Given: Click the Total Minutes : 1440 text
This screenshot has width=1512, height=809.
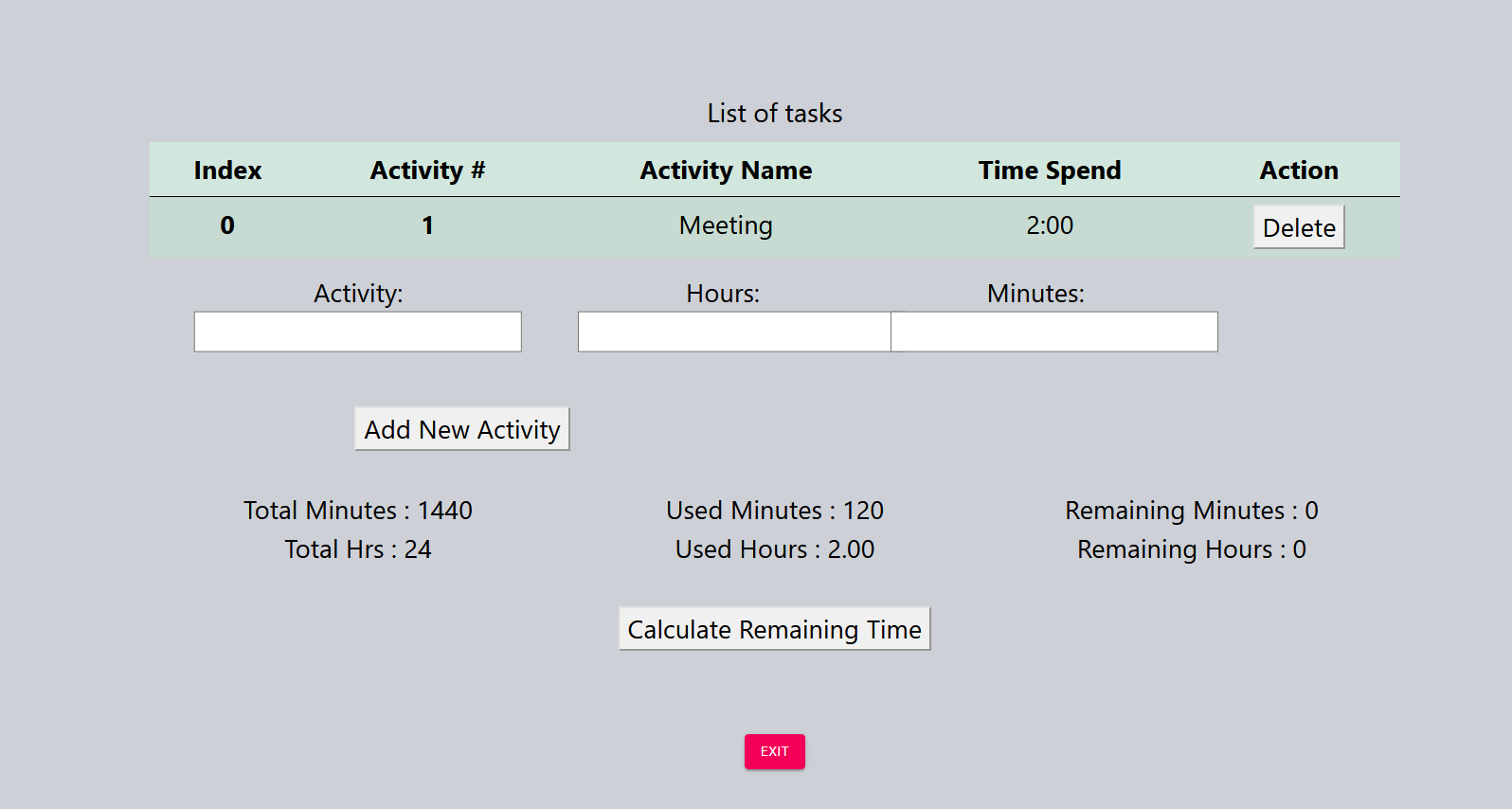Looking at the screenshot, I should (x=358, y=511).
